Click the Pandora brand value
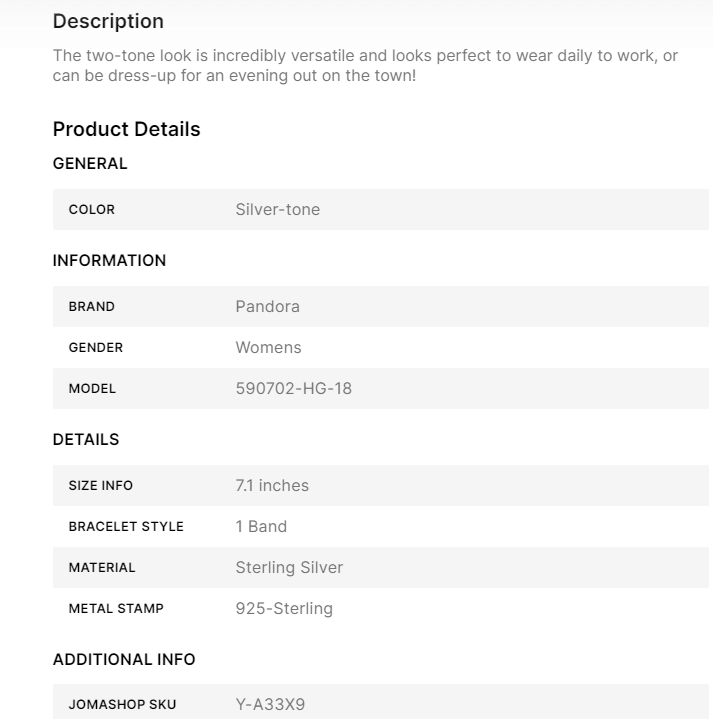Viewport: 713px width, 719px height. 267,307
